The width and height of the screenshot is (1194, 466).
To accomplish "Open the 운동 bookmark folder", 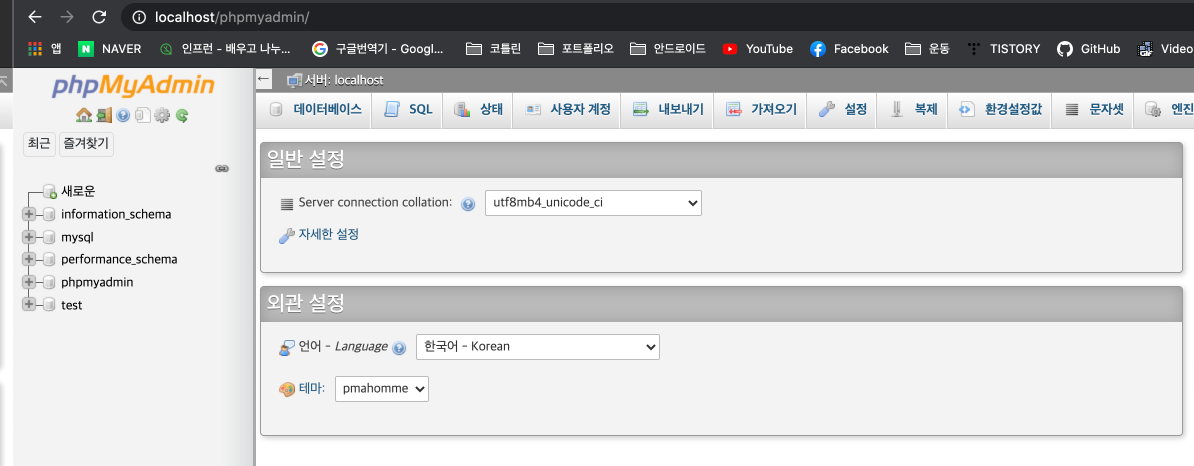I will 927,49.
